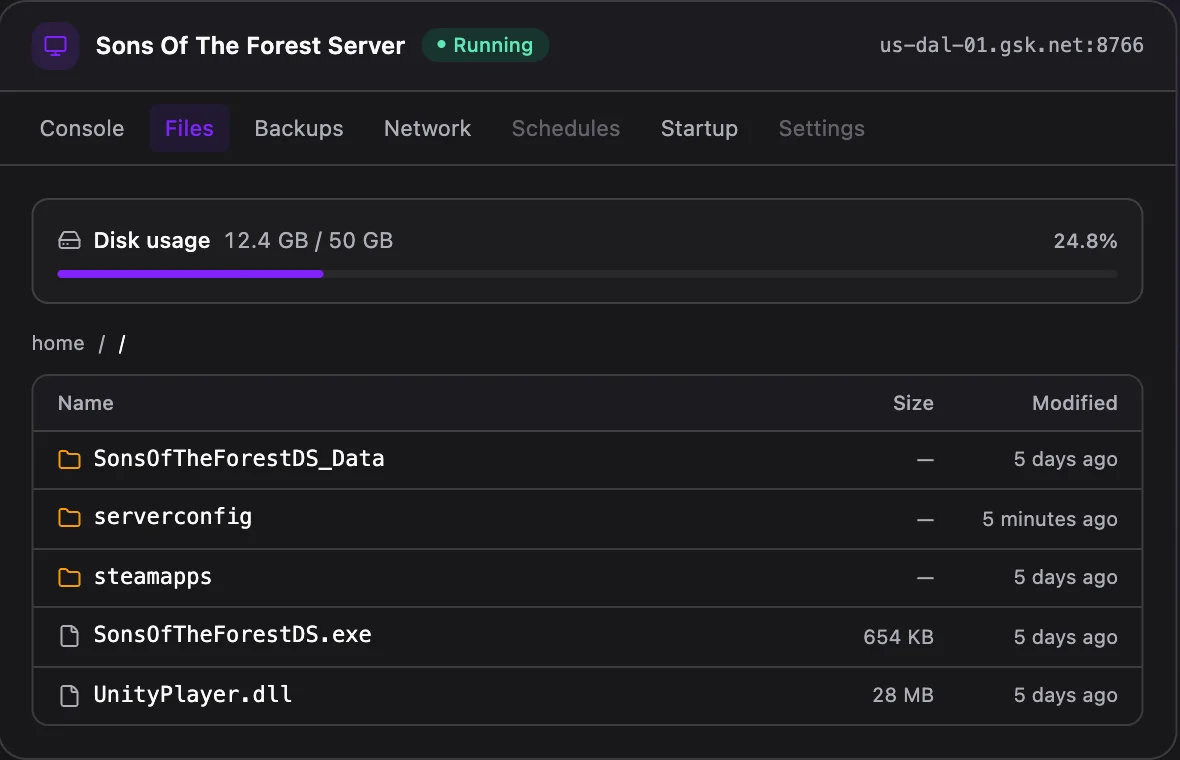Click the modified time of UnityPlayer.dll row
This screenshot has height=760, width=1180.
[x=1066, y=695]
